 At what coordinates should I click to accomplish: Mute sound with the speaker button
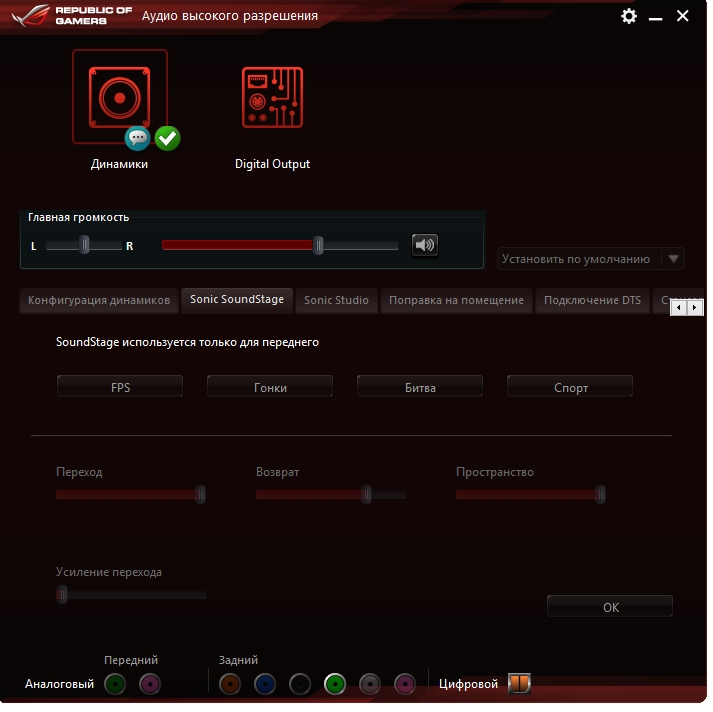tap(425, 246)
